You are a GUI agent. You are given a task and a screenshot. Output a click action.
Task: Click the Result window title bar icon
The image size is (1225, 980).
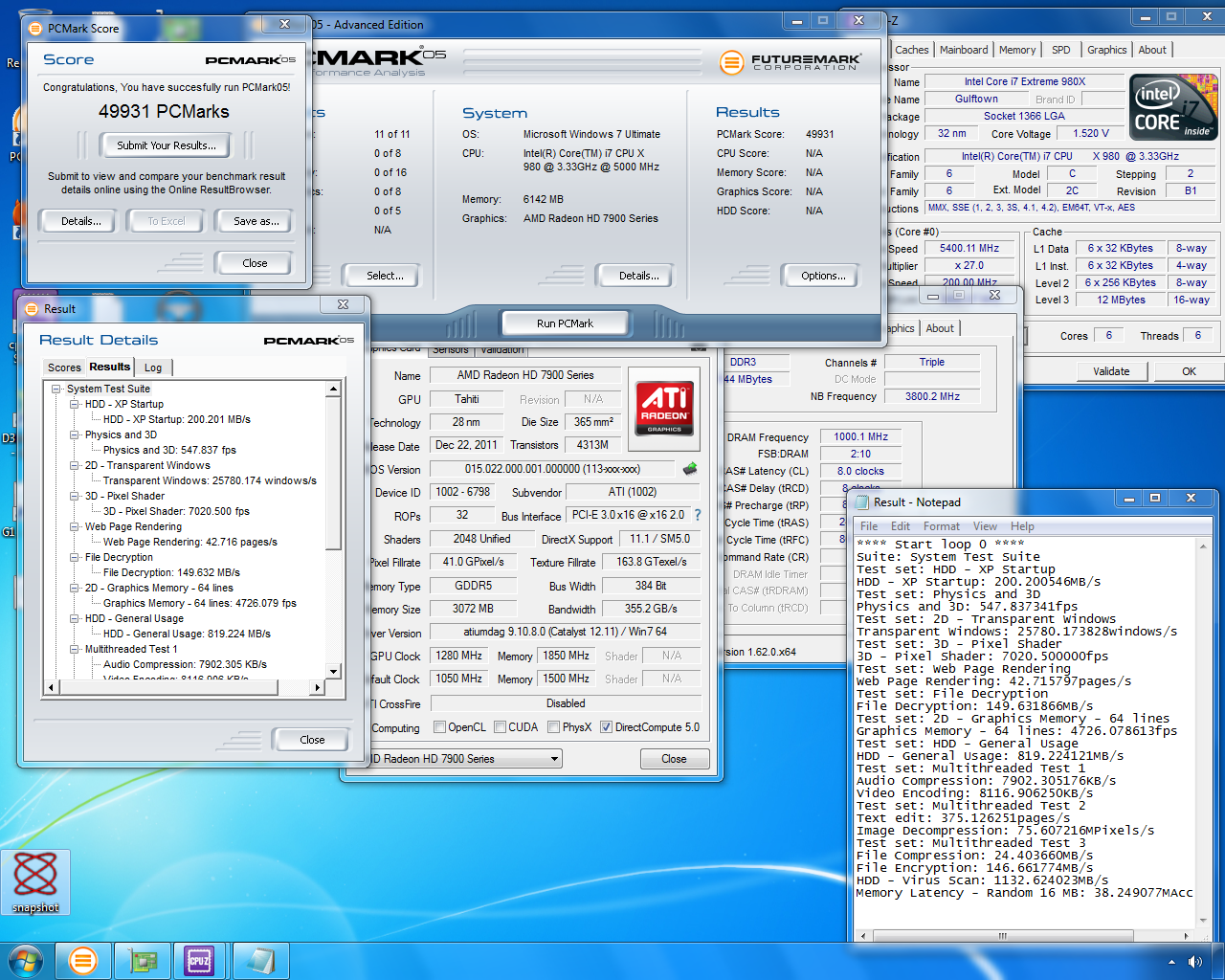(x=30, y=309)
